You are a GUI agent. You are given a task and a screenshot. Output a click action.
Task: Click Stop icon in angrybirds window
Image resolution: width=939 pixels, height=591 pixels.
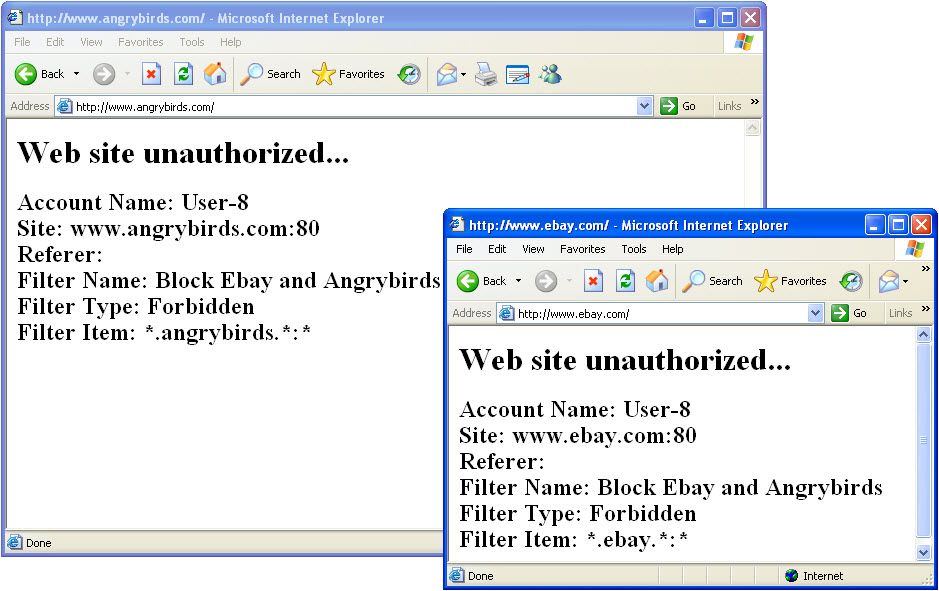tap(152, 74)
